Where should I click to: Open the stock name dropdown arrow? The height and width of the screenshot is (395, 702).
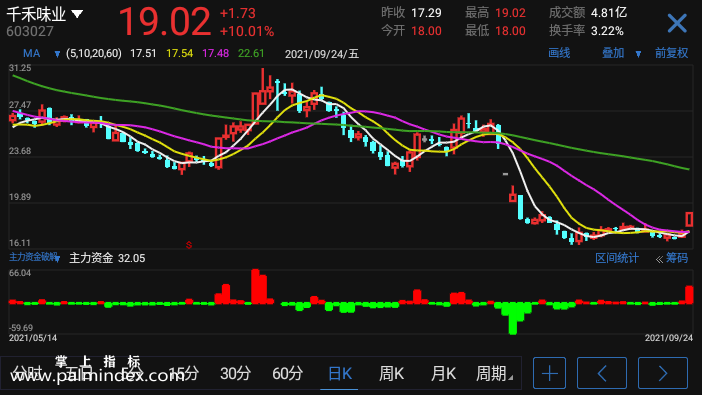pos(77,14)
